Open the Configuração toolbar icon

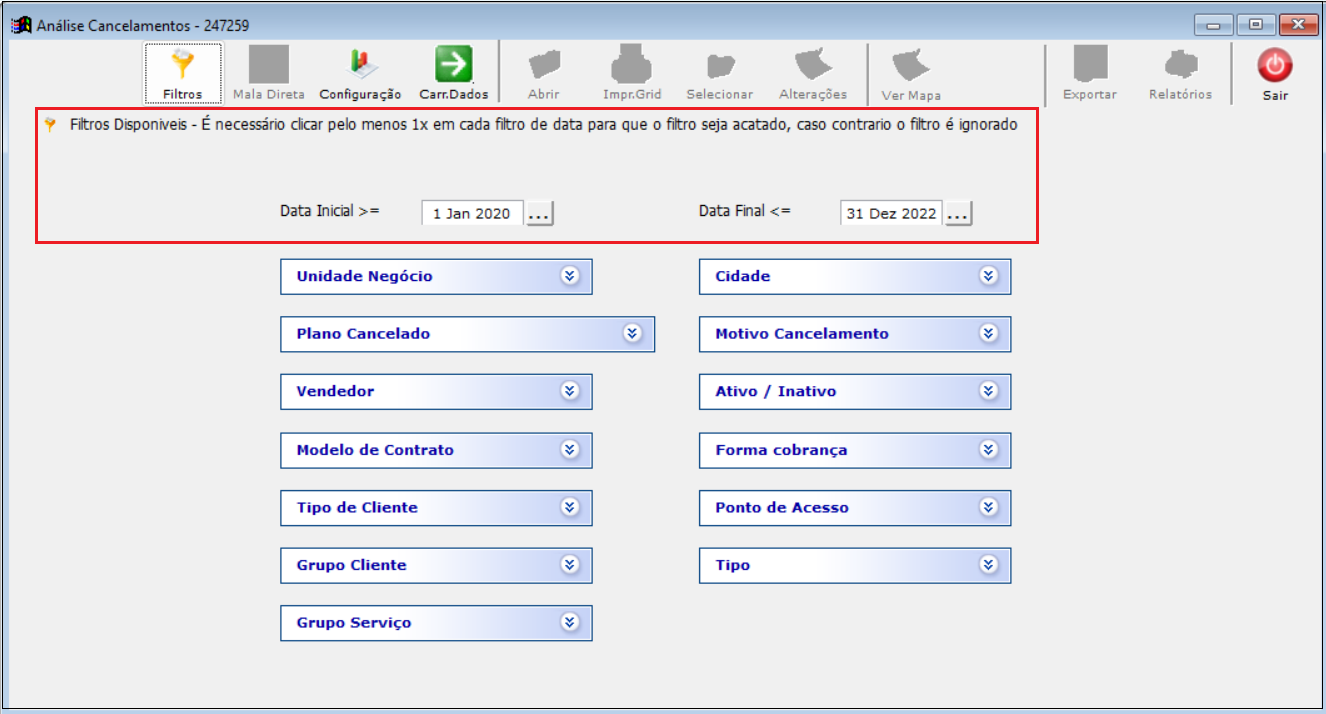tap(360, 66)
